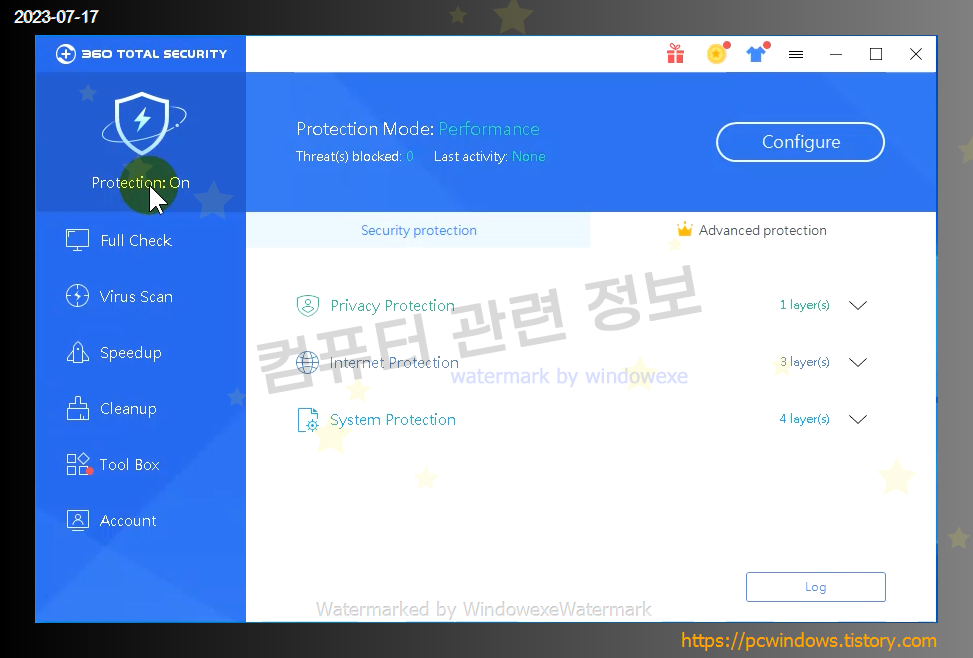The image size is (973, 658).
Task: Click the Protection: On label
Action: (141, 183)
